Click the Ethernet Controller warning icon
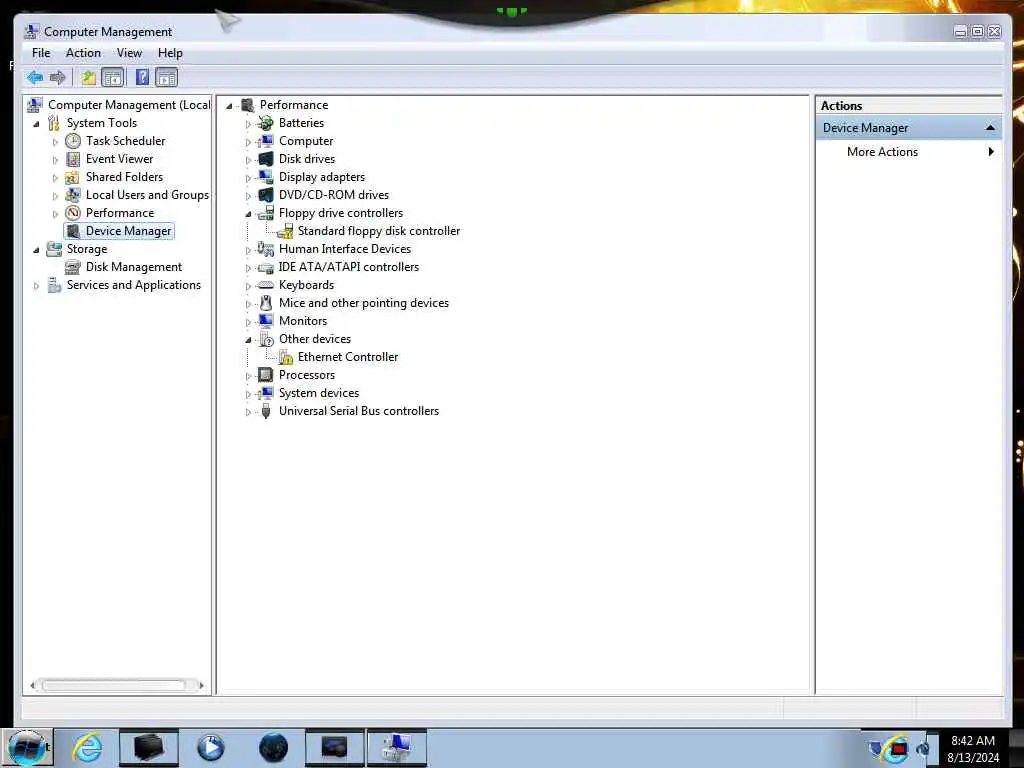The image size is (1024, 768). click(x=285, y=357)
